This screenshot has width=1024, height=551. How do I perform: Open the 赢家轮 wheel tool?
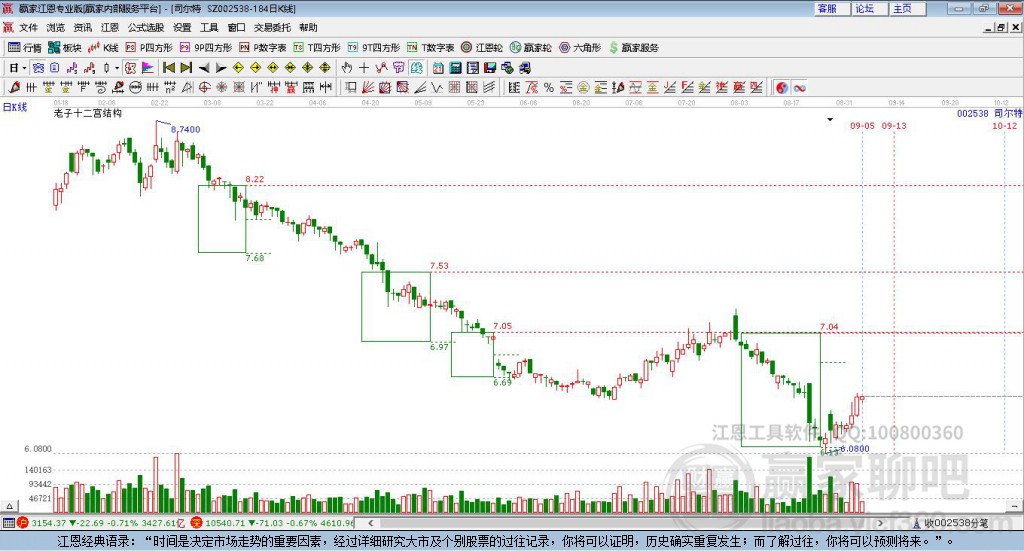click(x=530, y=48)
